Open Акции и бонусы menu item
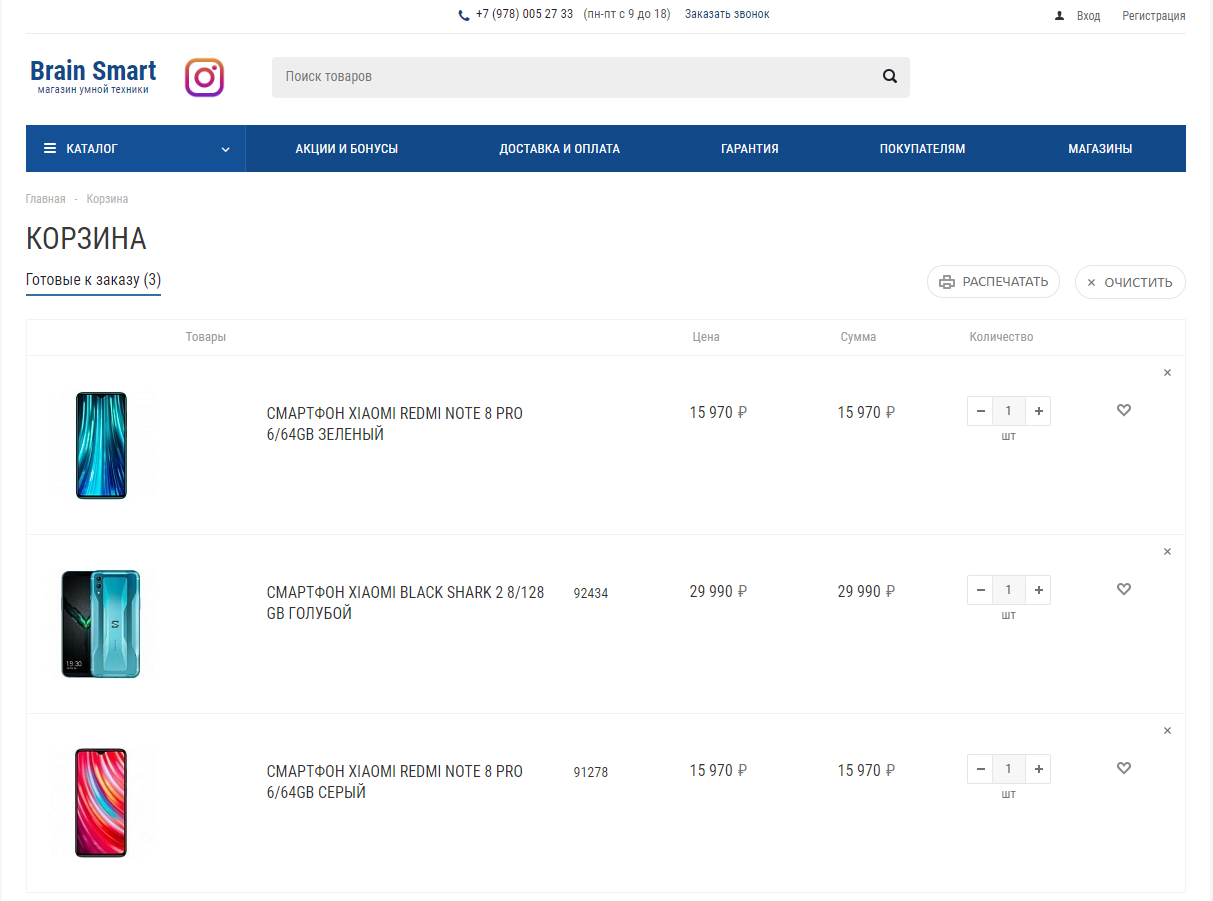The height and width of the screenshot is (901, 1213). 347,149
